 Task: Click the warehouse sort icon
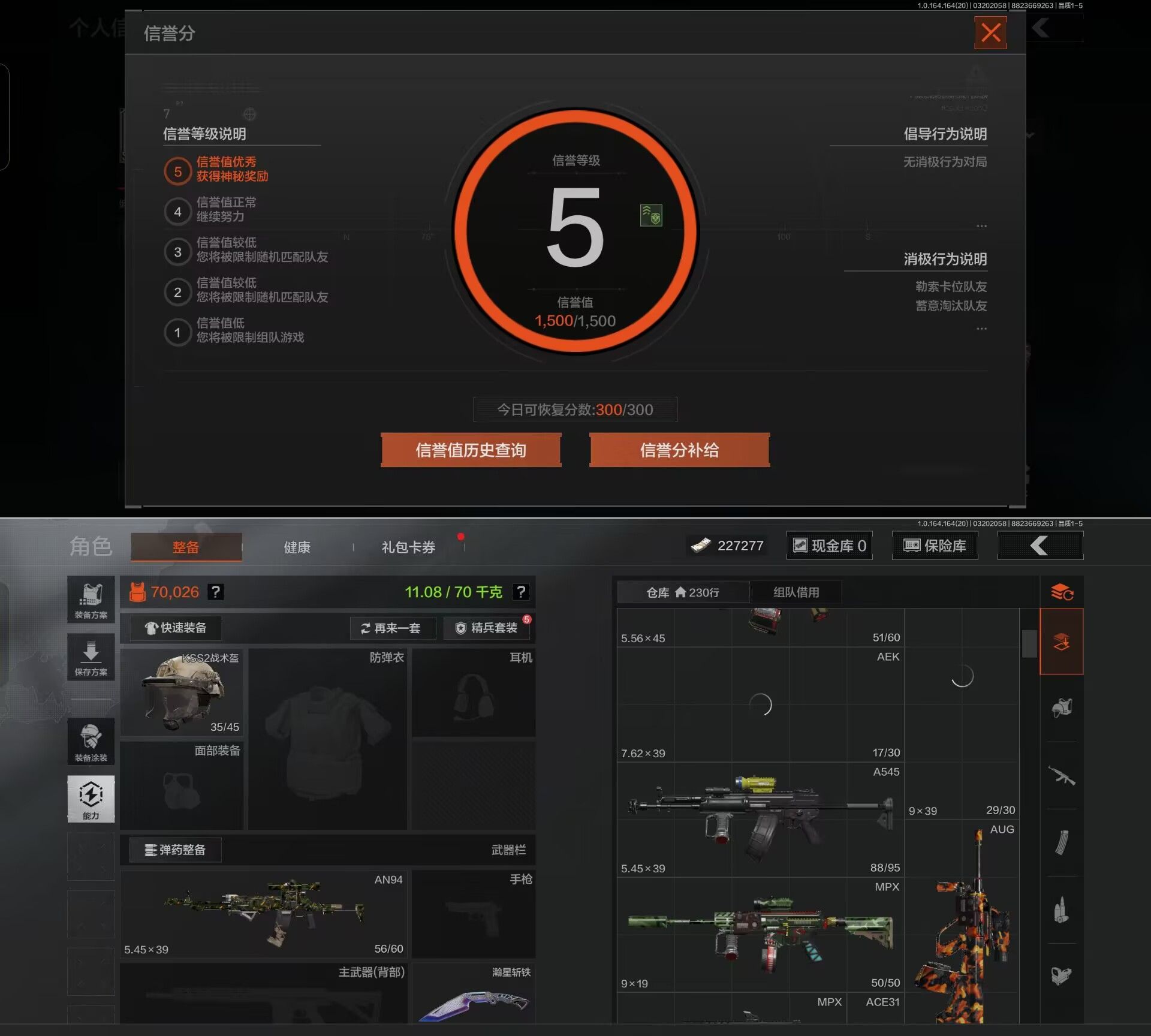click(x=1061, y=592)
